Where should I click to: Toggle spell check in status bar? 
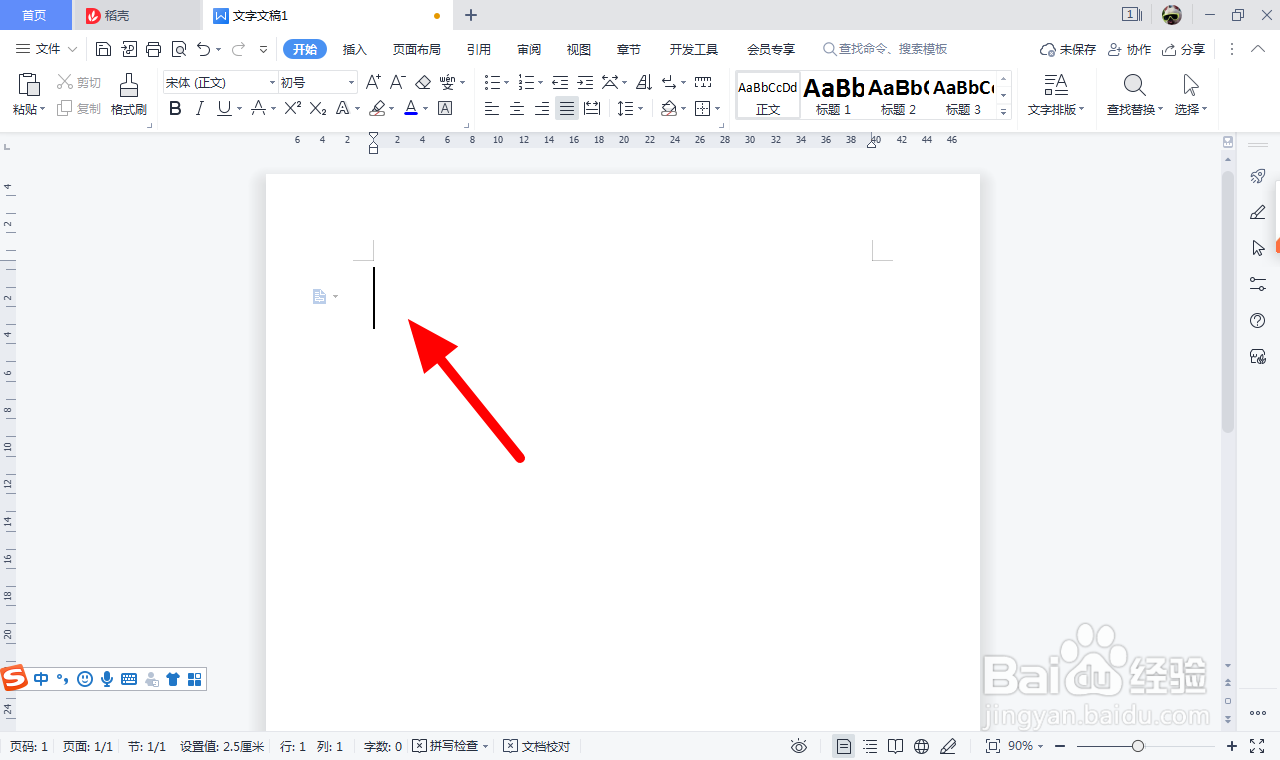click(x=451, y=746)
